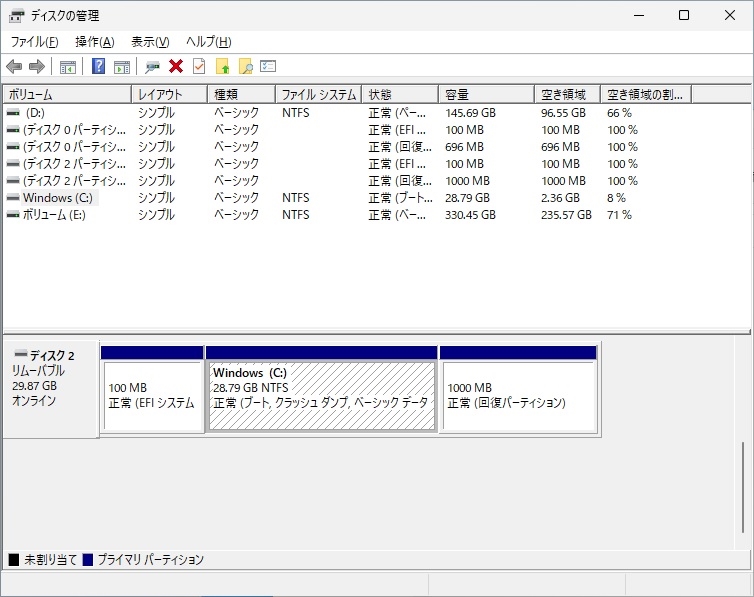The image size is (754, 597).
Task: Toggle the console tree pane icon
Action: 68,67
